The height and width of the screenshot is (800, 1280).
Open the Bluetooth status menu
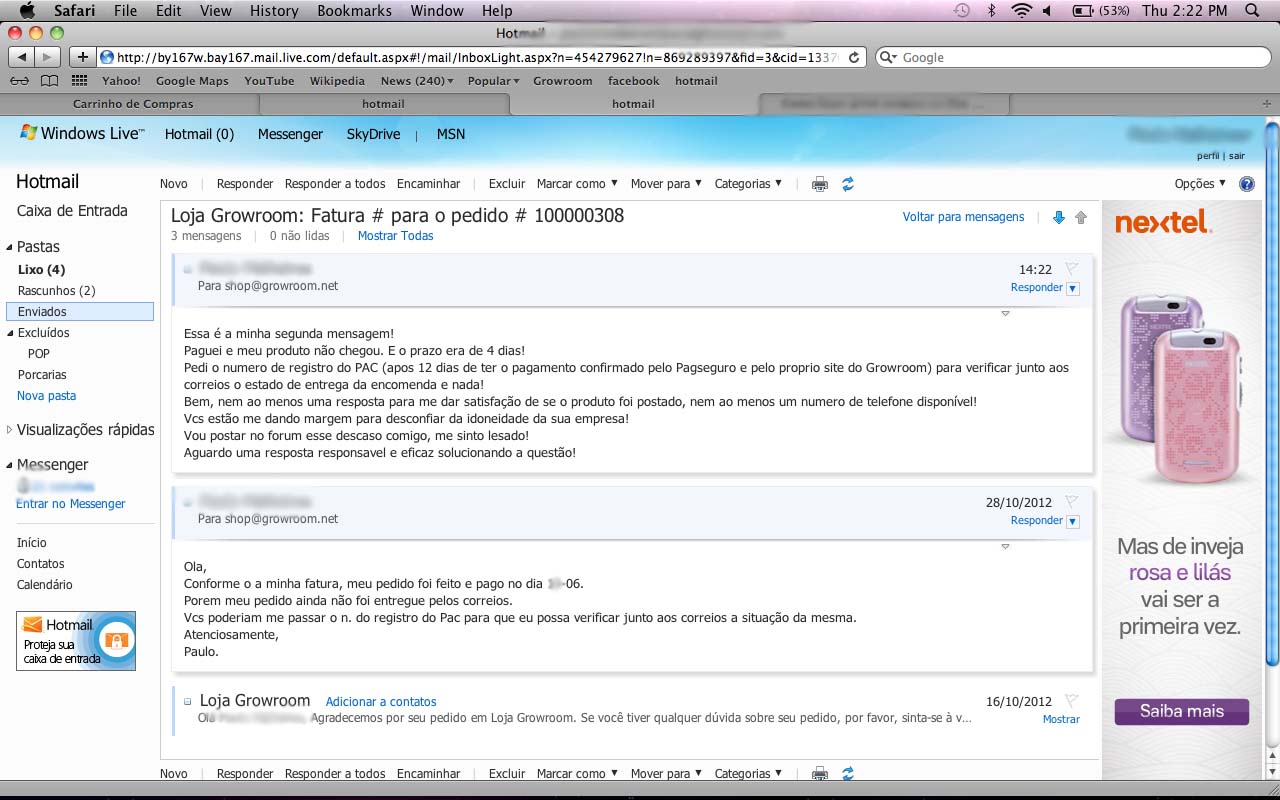click(991, 10)
